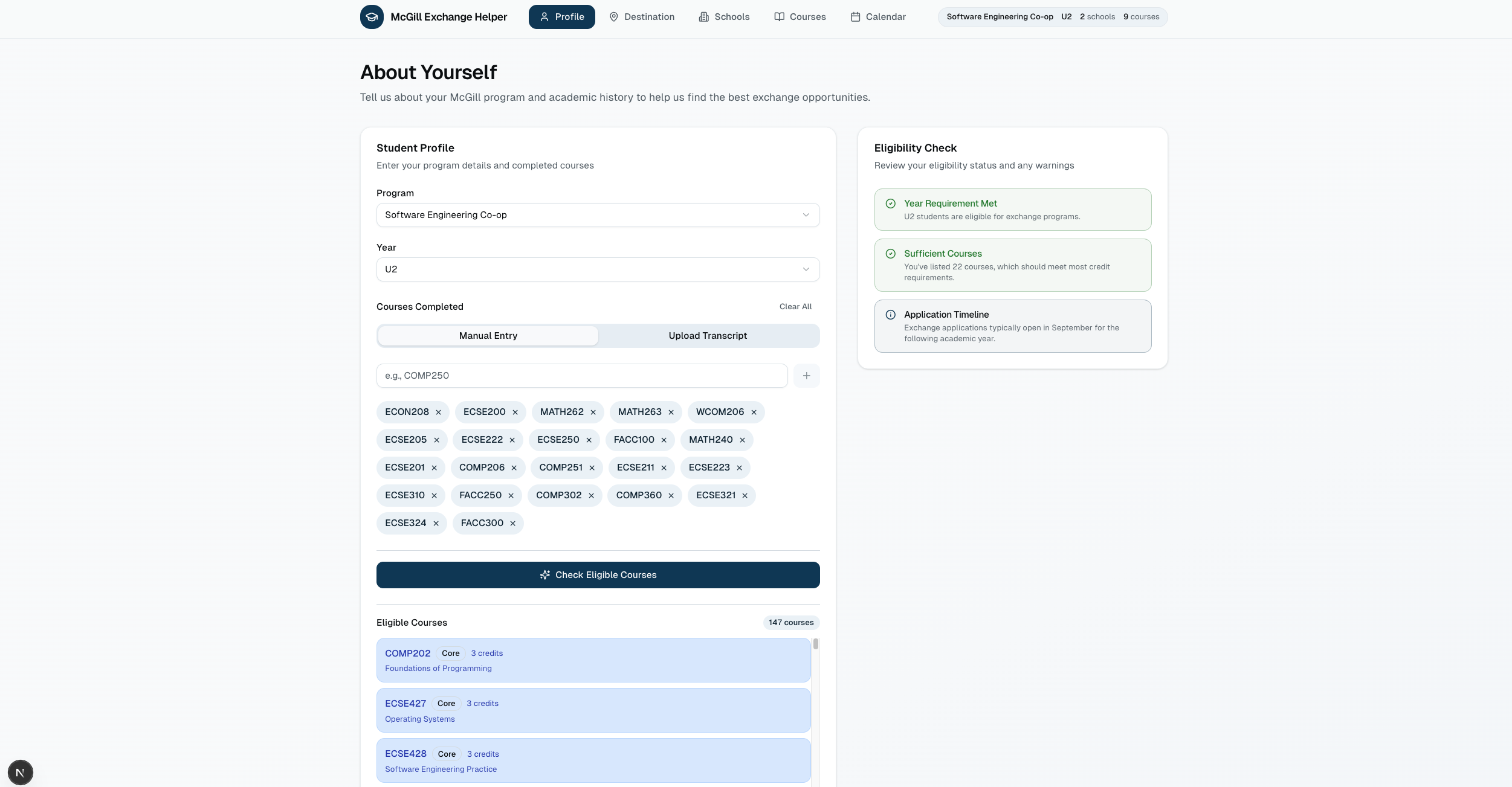Viewport: 1512px width, 787px height.
Task: Remove FACC300 from completed courses
Action: tap(512, 524)
